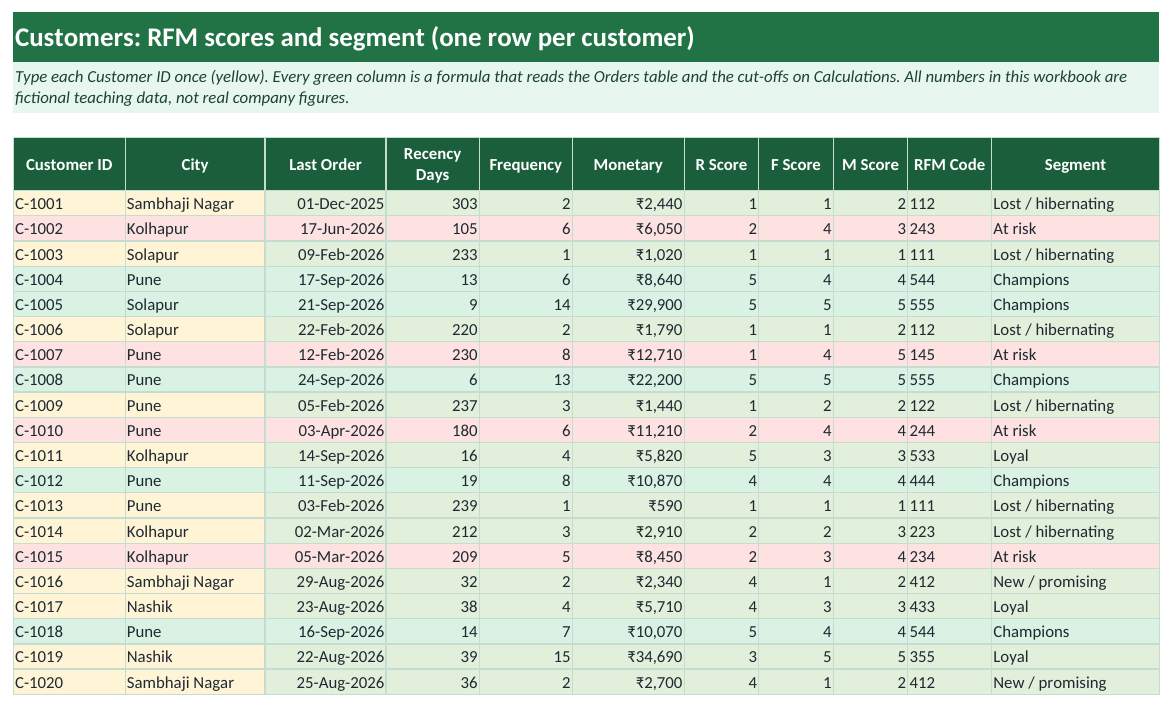Click the city Sambhaji Nagar for C-1020
The width and height of the screenshot is (1172, 707).
(195, 682)
